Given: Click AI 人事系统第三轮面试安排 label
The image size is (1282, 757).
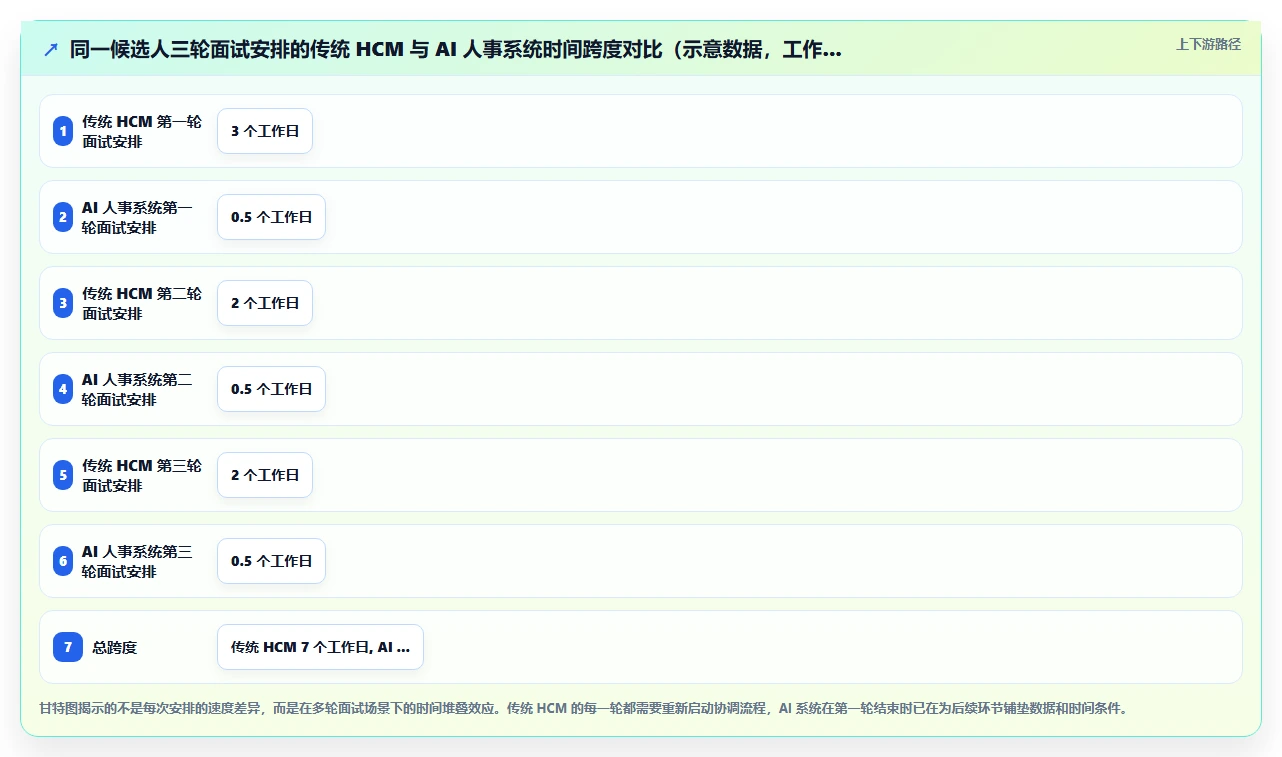Looking at the screenshot, I should [138, 561].
